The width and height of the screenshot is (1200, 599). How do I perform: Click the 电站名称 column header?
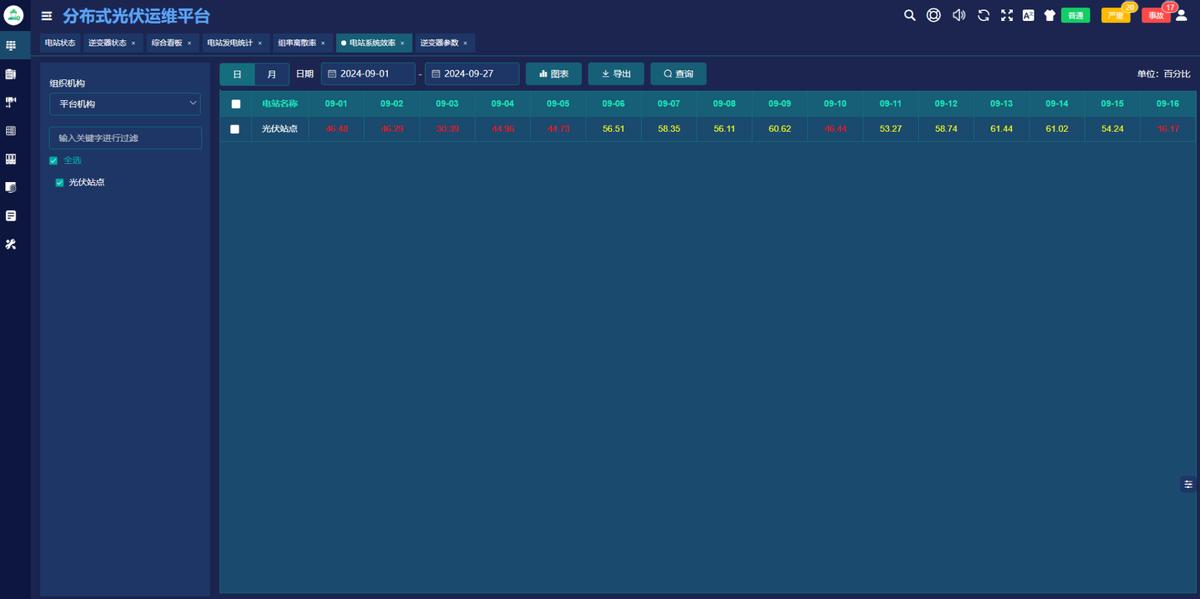click(x=280, y=104)
